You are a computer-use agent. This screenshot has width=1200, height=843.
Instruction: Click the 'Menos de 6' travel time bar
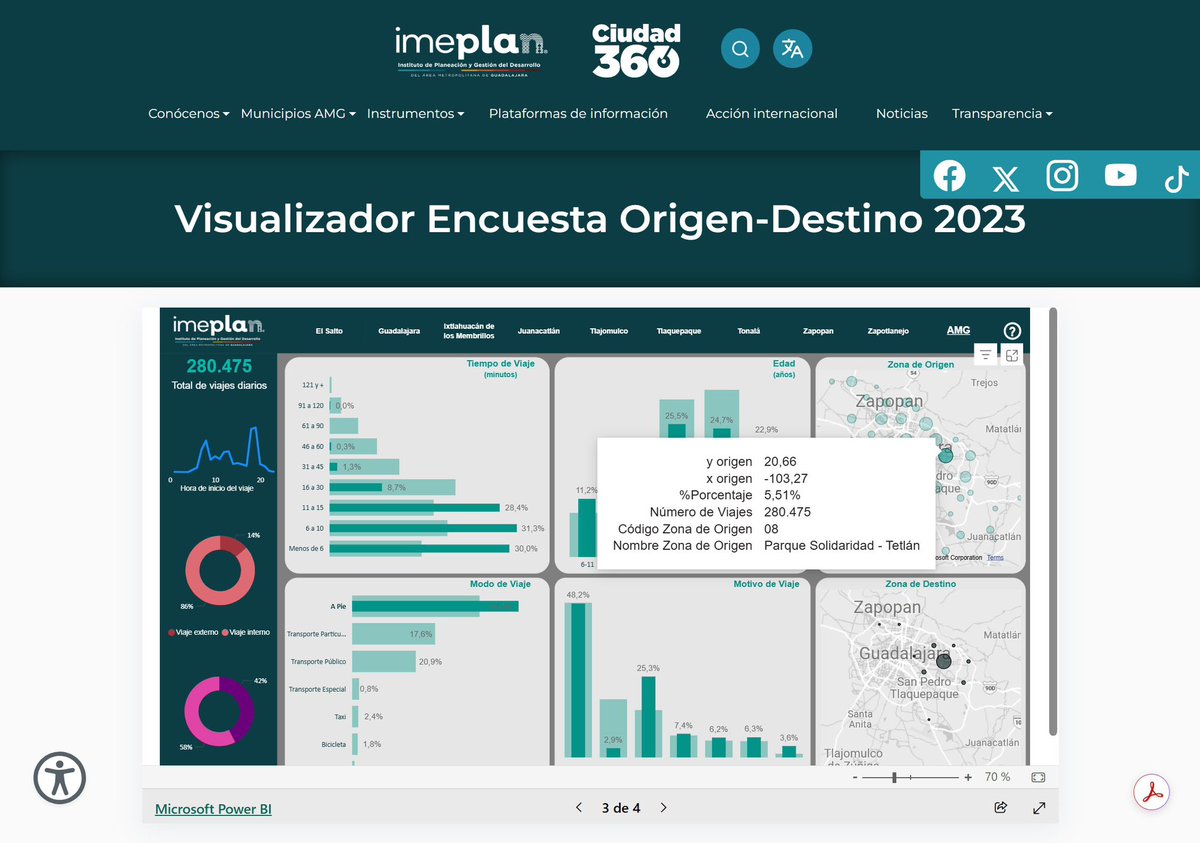[419, 548]
